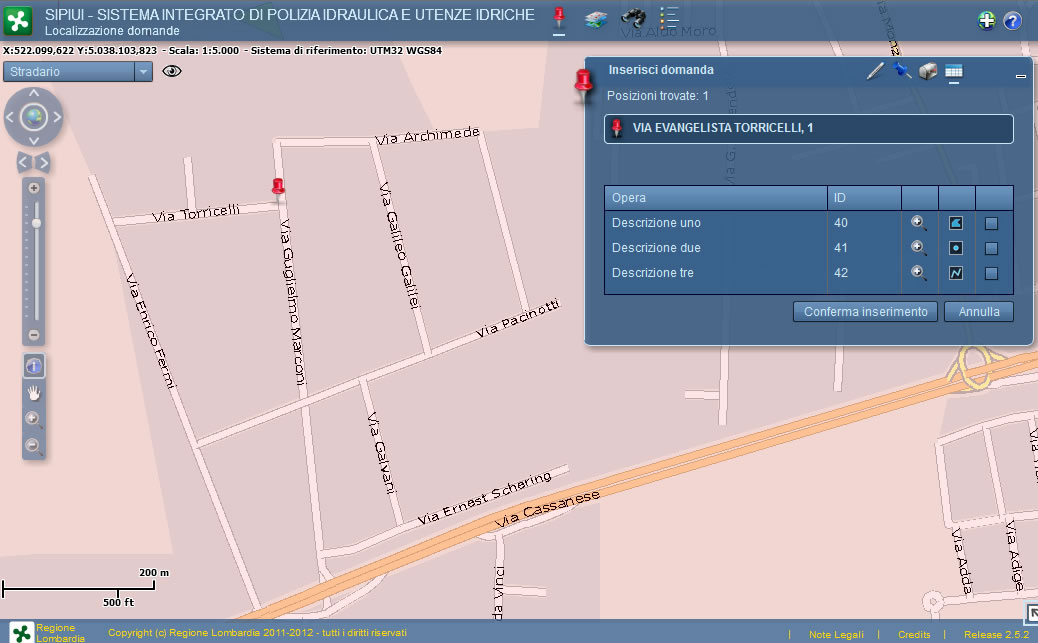Minimize the Inserisci domanda panel

pyautogui.click(x=1020, y=77)
